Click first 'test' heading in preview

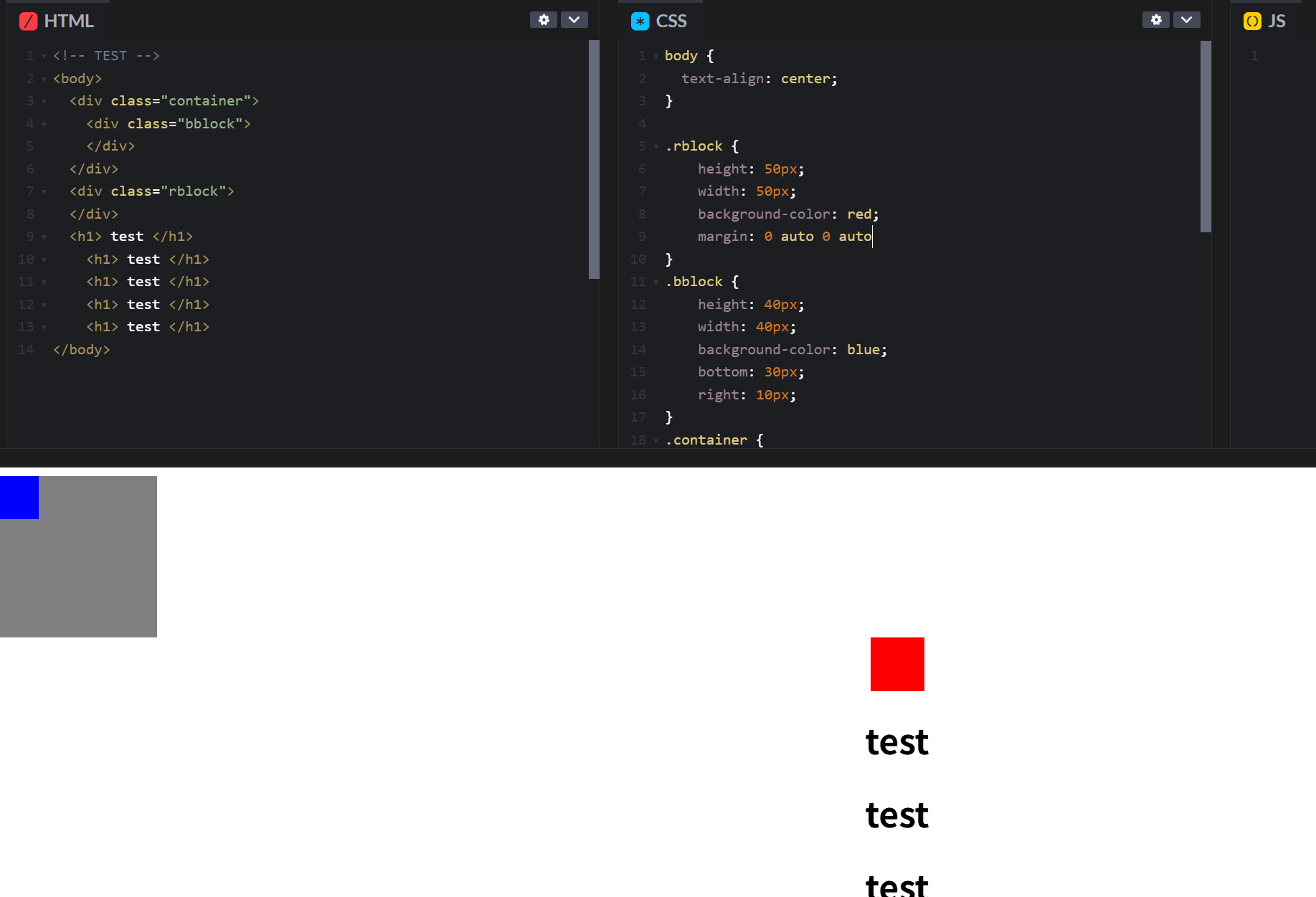(x=897, y=741)
